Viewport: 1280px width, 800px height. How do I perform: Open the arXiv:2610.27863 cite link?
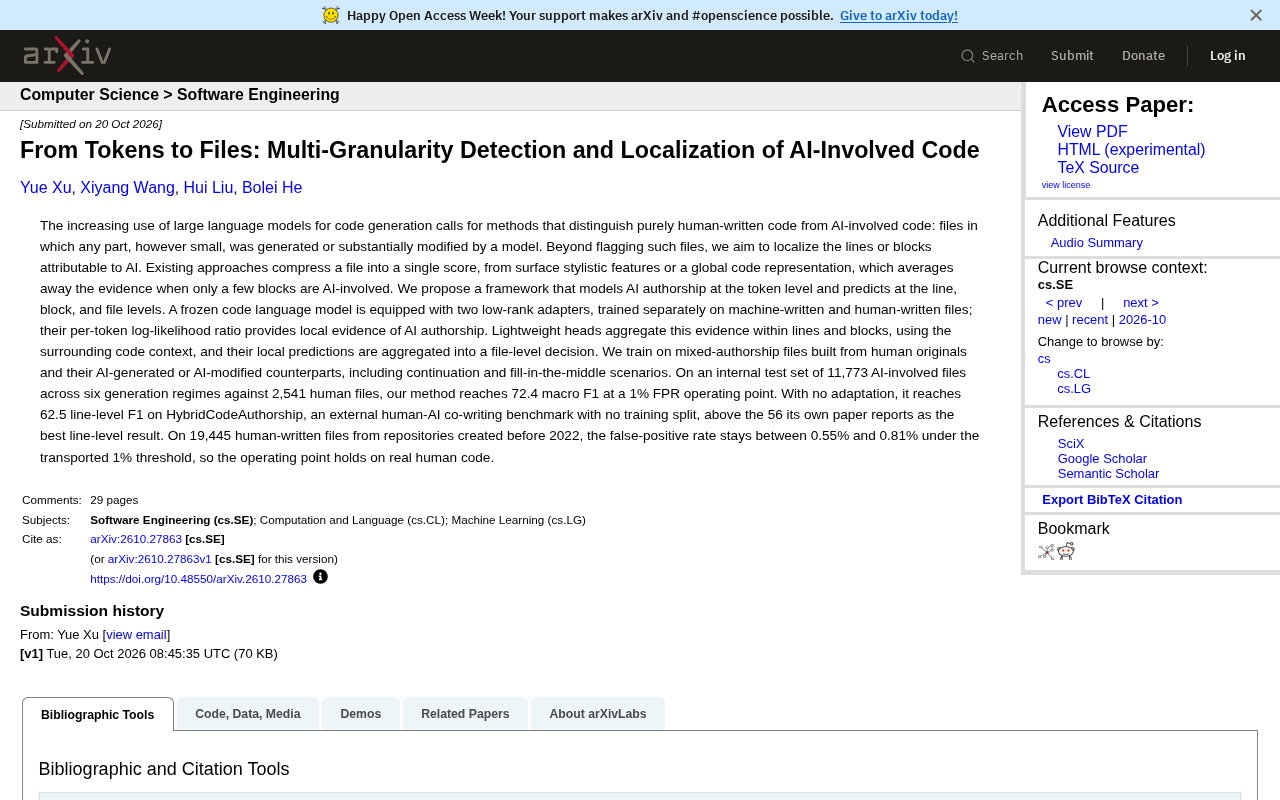136,539
